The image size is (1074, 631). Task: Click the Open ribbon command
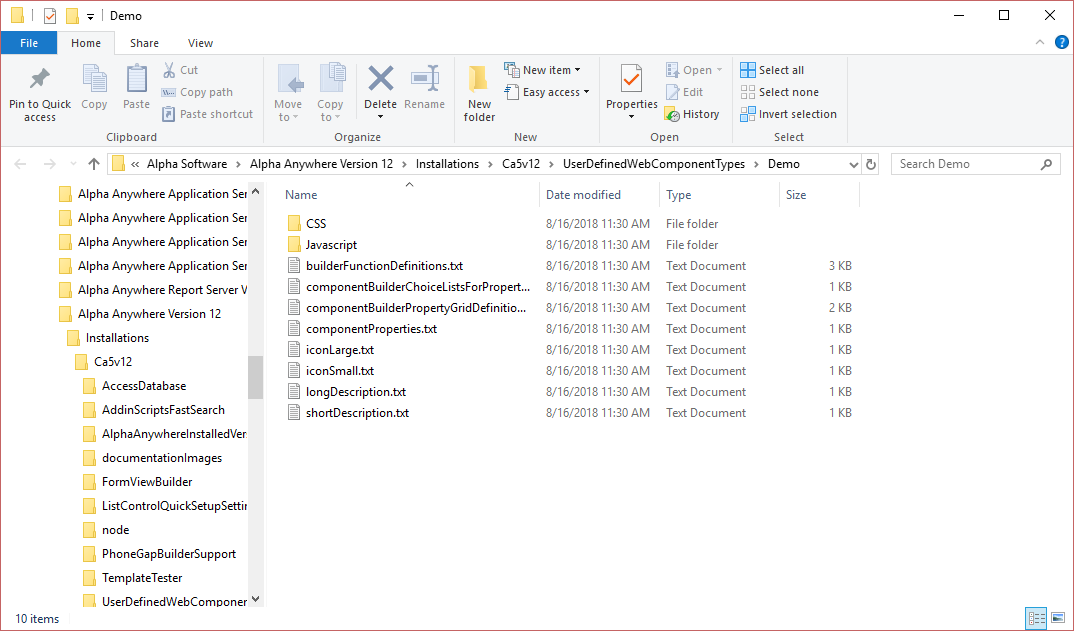[x=694, y=70]
